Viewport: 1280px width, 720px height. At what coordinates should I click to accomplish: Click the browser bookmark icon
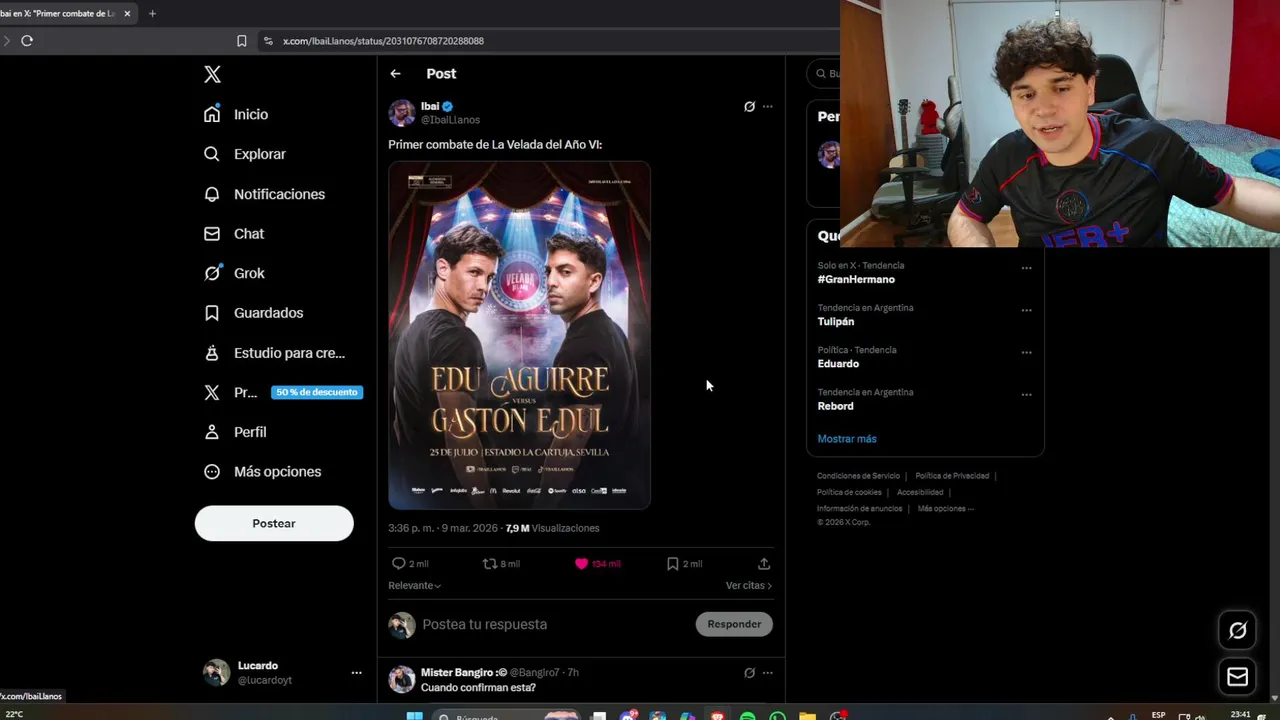tap(241, 41)
